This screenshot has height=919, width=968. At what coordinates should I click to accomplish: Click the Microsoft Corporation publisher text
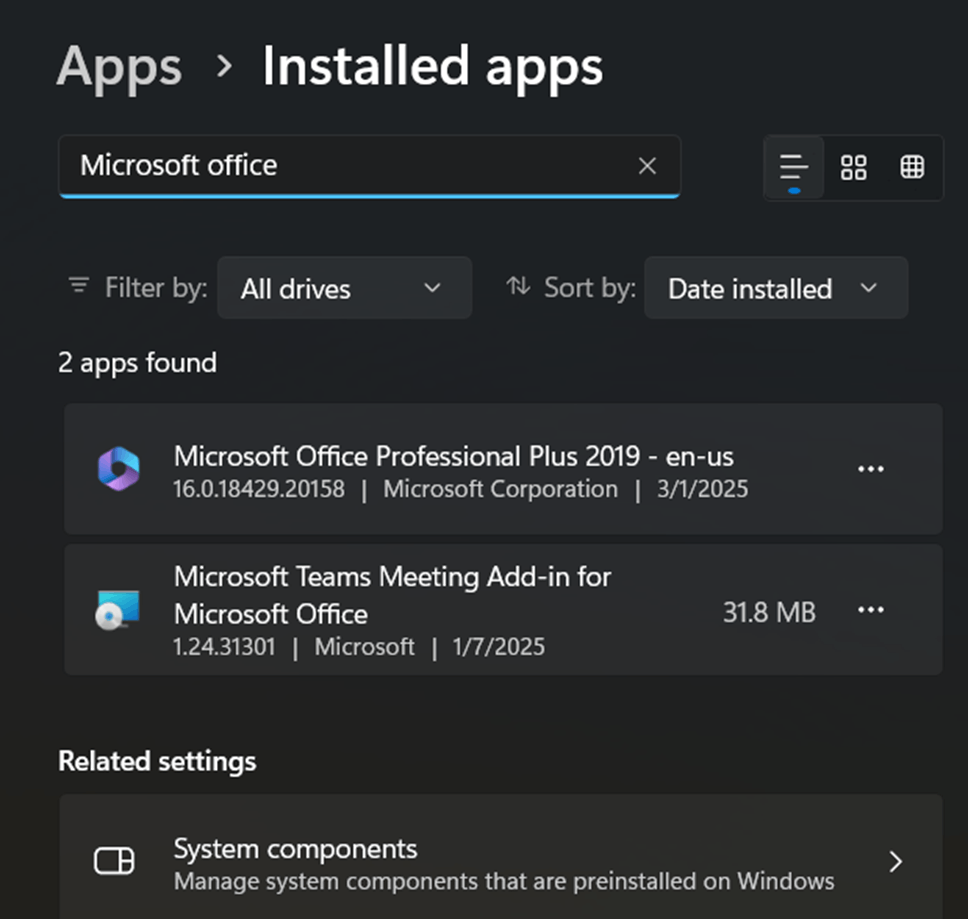point(500,489)
